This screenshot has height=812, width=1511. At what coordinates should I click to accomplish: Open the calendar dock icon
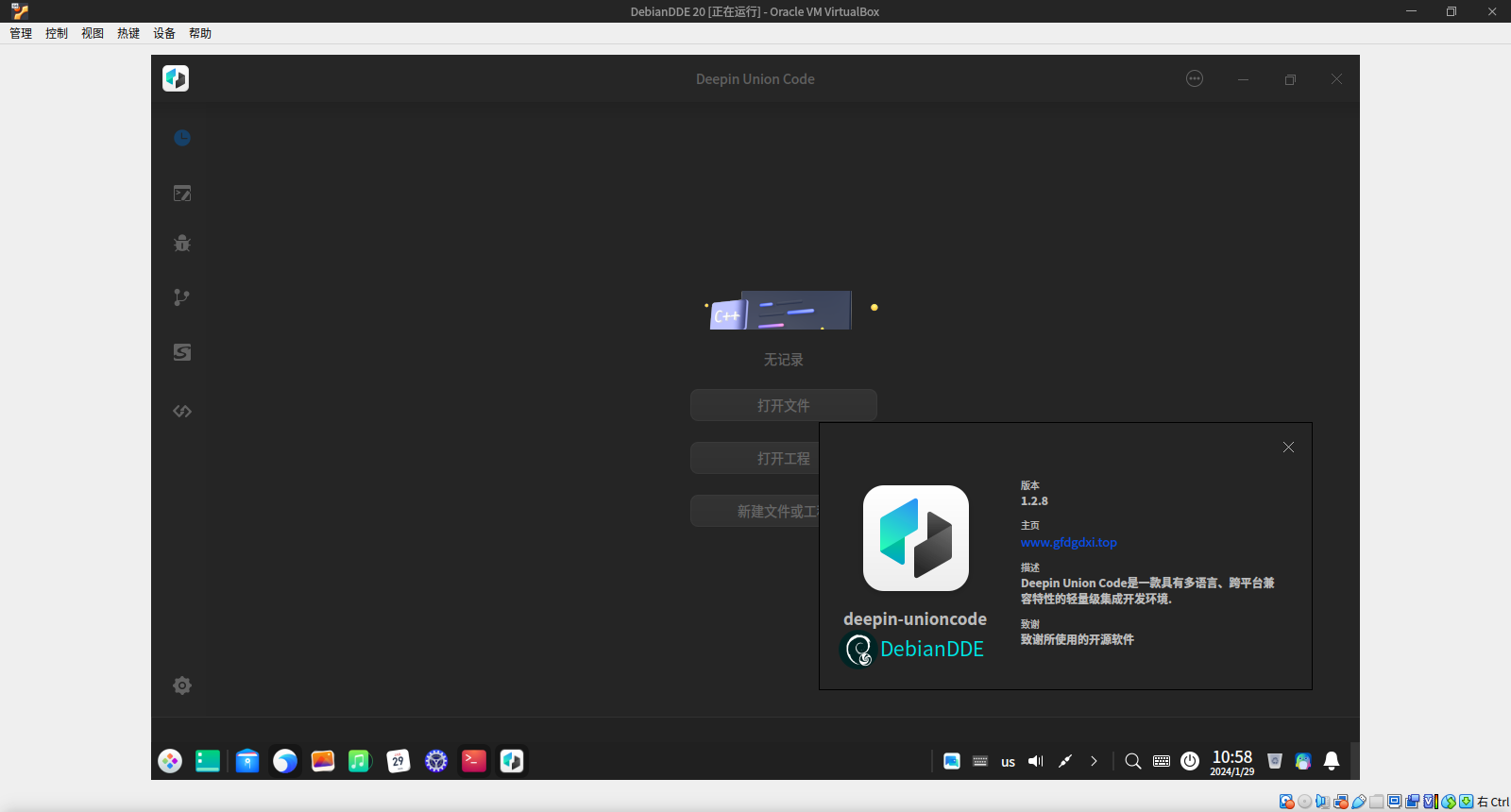(399, 761)
